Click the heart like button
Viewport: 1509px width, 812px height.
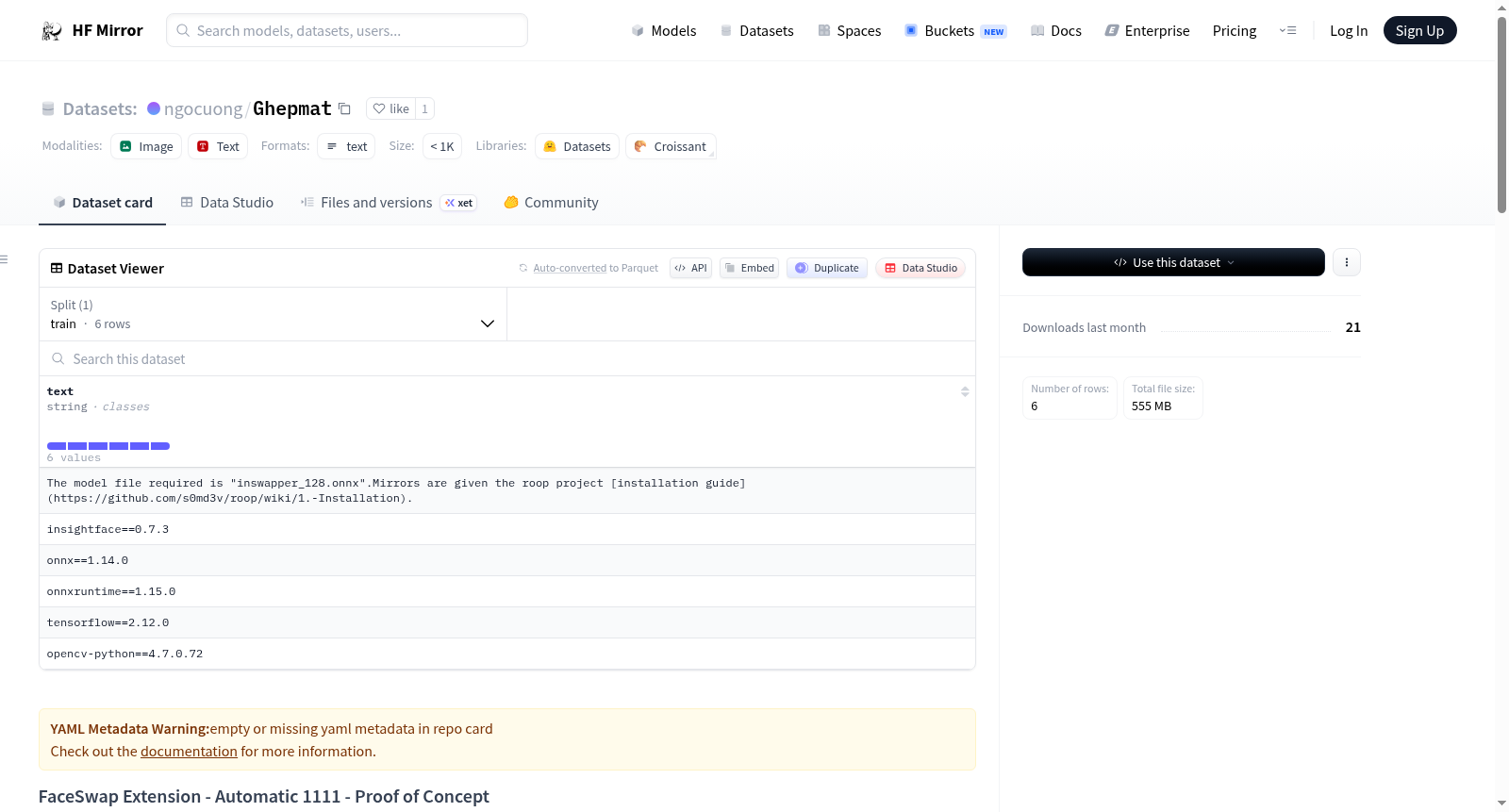coord(390,108)
